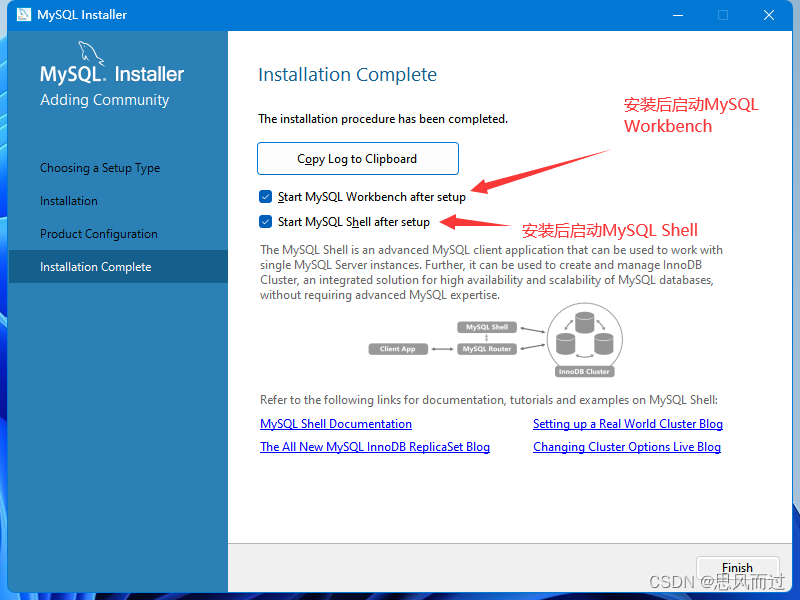Select Product Configuration step in sidebar
This screenshot has width=800, height=600.
tap(99, 234)
